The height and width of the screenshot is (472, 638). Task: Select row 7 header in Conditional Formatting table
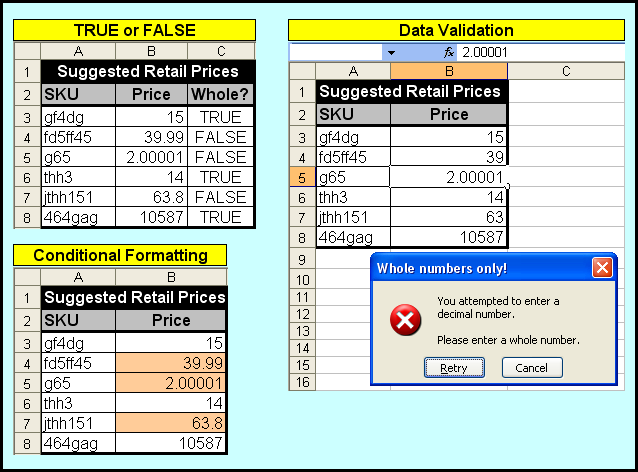(x=27, y=423)
